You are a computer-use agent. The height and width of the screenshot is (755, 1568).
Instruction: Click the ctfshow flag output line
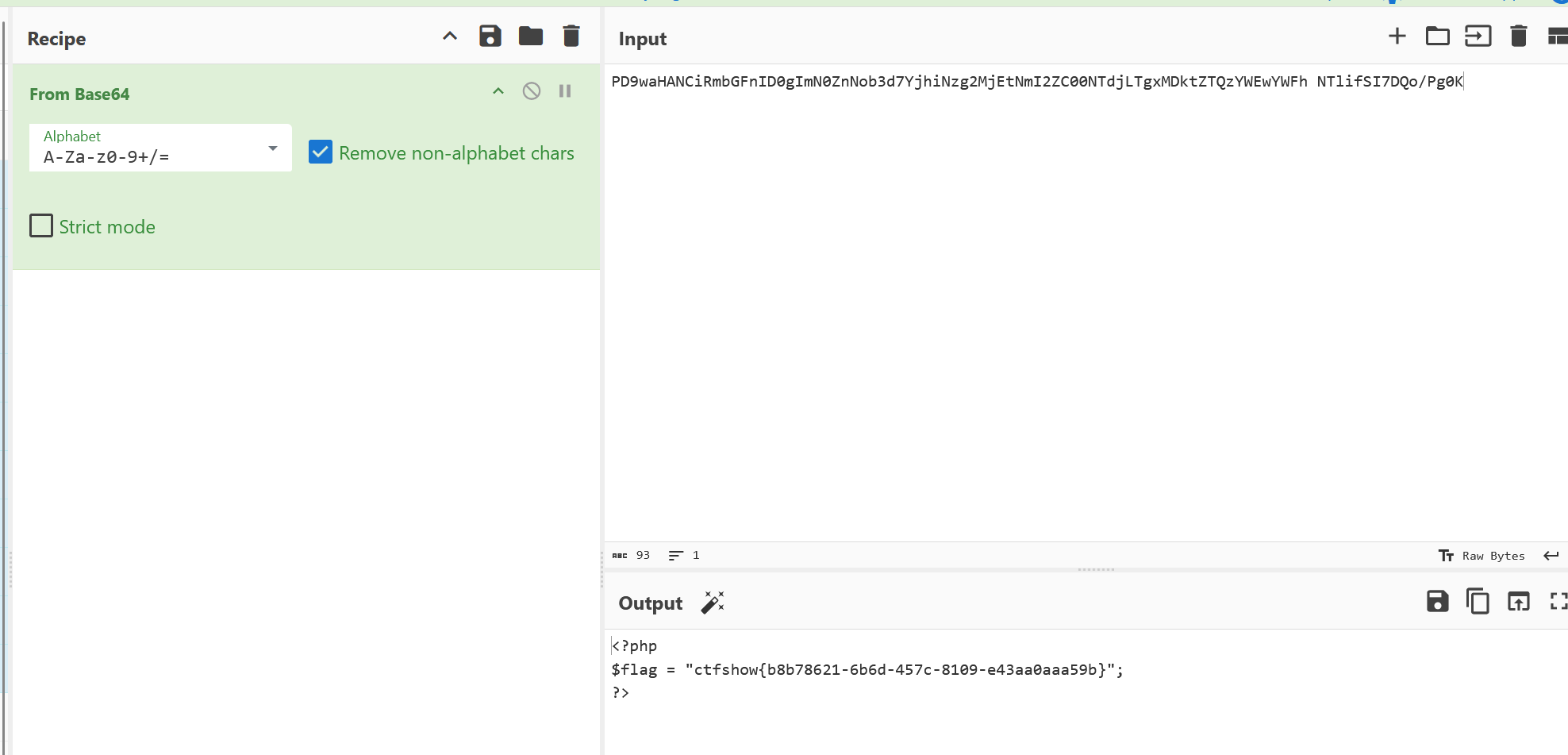[x=867, y=669]
